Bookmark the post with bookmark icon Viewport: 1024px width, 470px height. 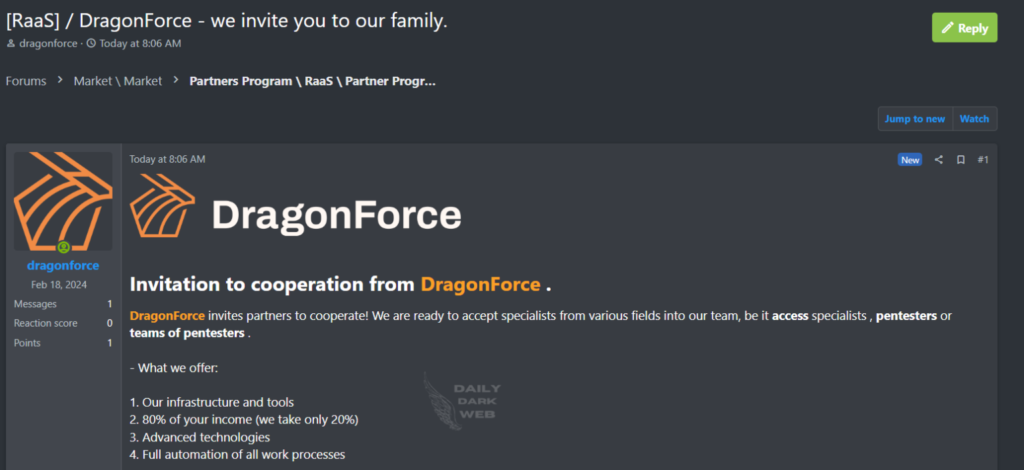(x=960, y=160)
